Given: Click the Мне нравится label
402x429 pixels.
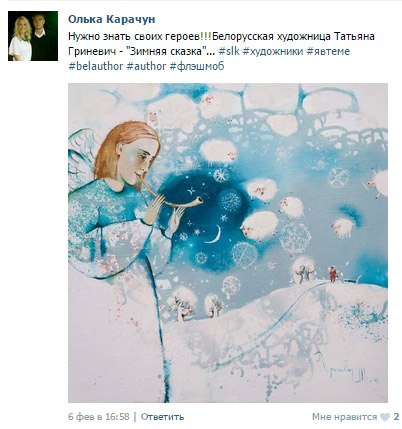Looking at the screenshot, I should (344, 417).
